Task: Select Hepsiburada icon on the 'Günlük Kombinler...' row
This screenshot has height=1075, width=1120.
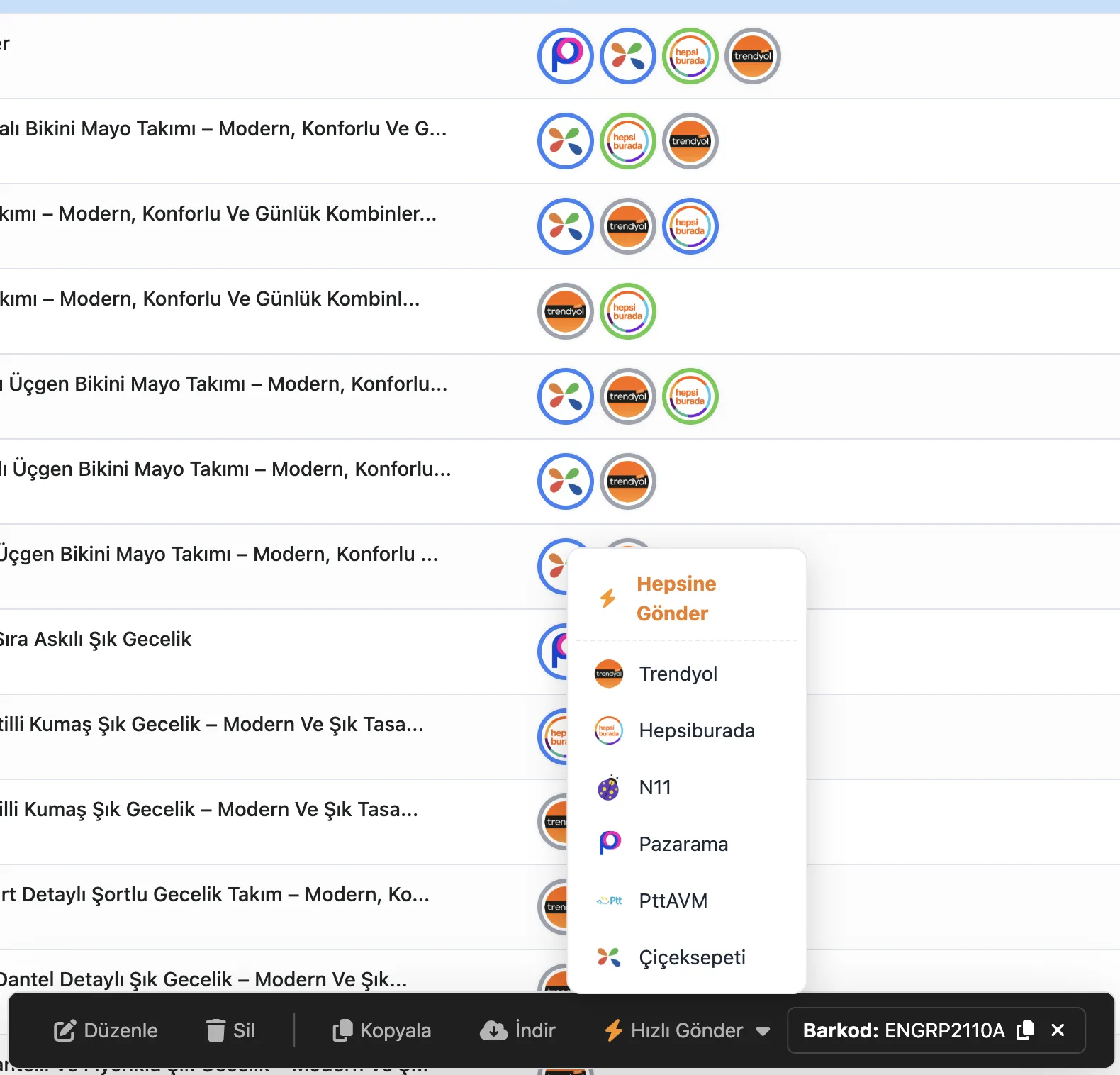Action: click(x=690, y=226)
